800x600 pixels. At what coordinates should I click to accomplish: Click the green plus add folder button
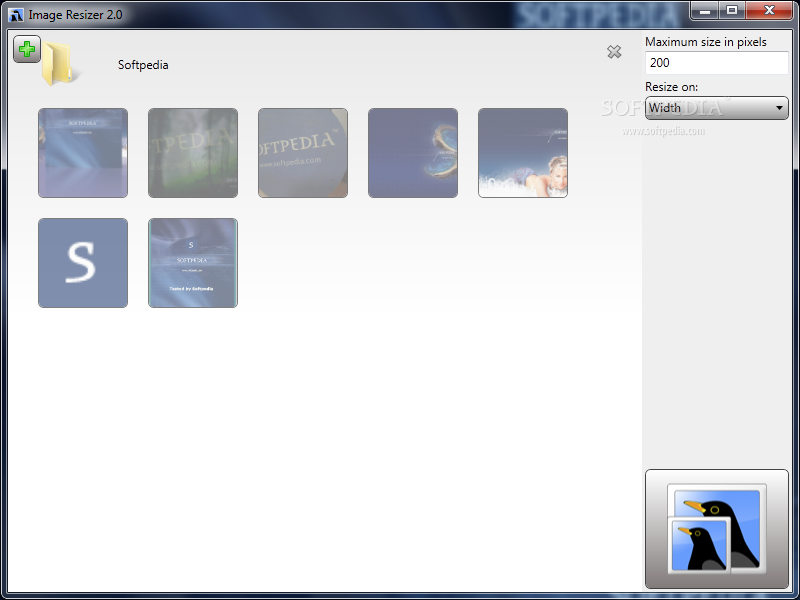27,49
